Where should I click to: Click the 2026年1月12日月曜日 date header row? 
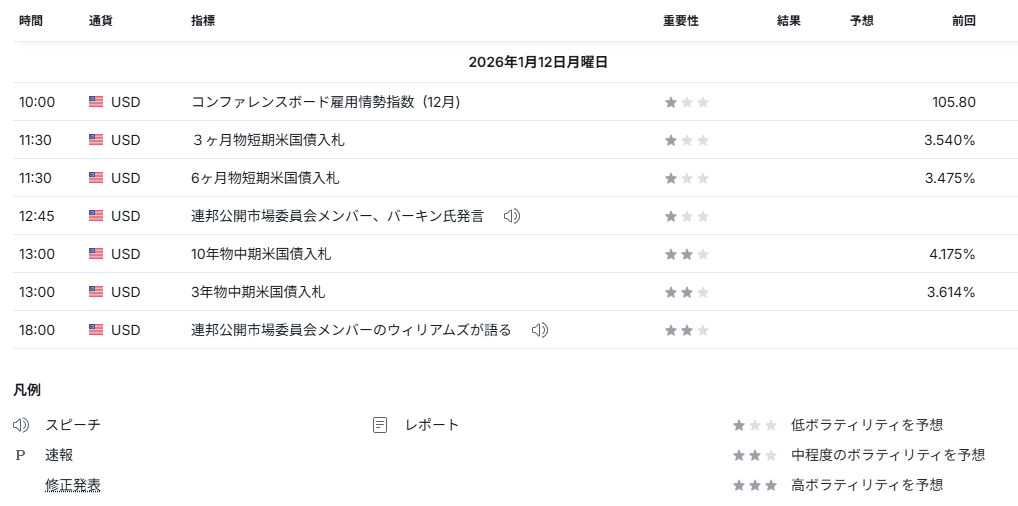[538, 62]
